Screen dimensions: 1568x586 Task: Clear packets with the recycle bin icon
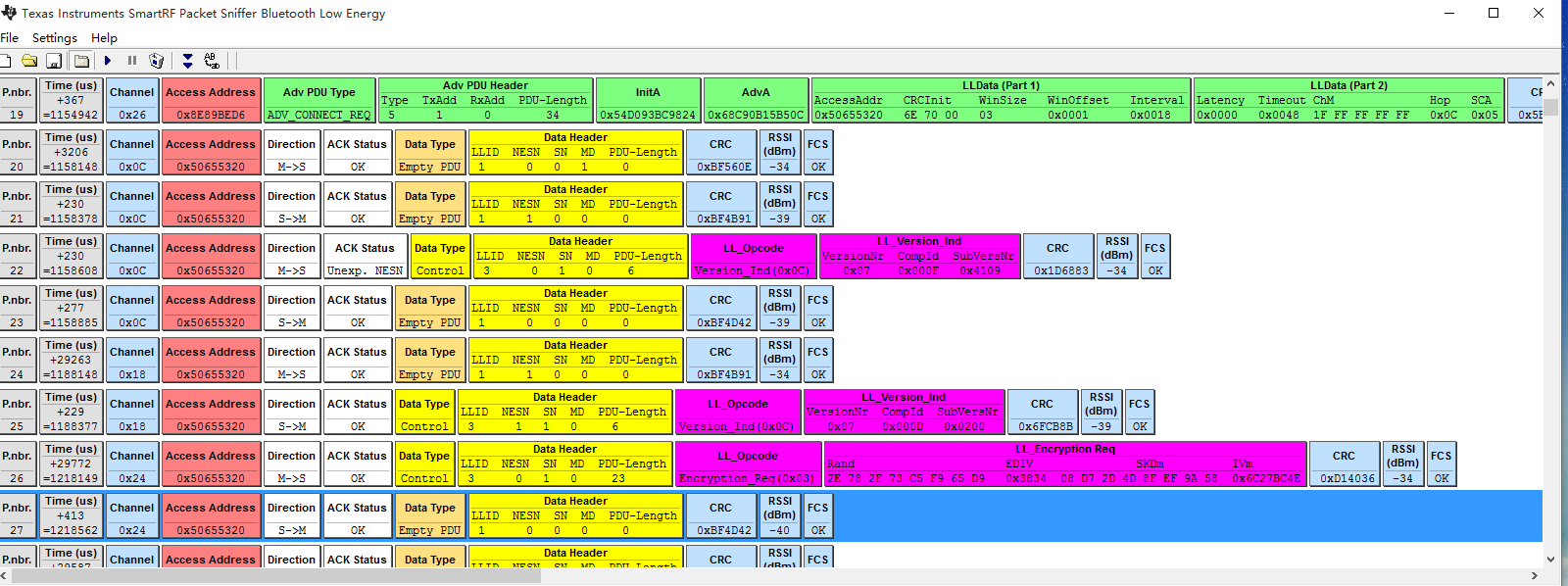pos(156,61)
